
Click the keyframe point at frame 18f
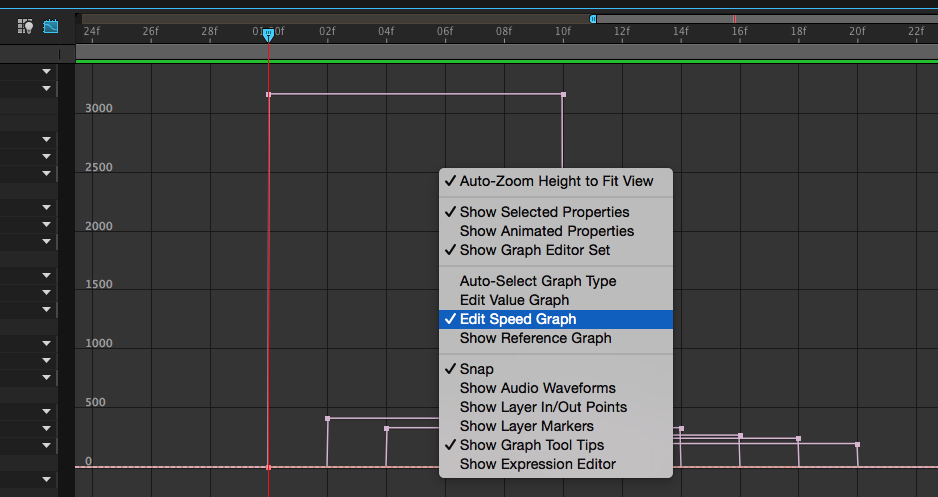pyautogui.click(x=798, y=438)
